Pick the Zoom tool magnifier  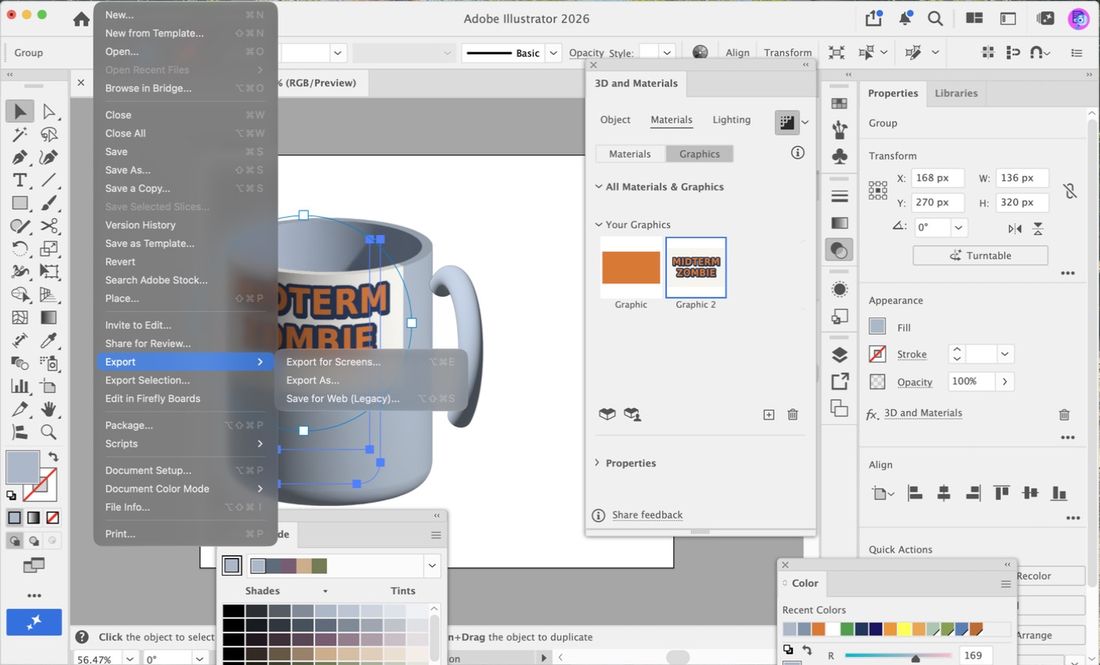tap(48, 432)
